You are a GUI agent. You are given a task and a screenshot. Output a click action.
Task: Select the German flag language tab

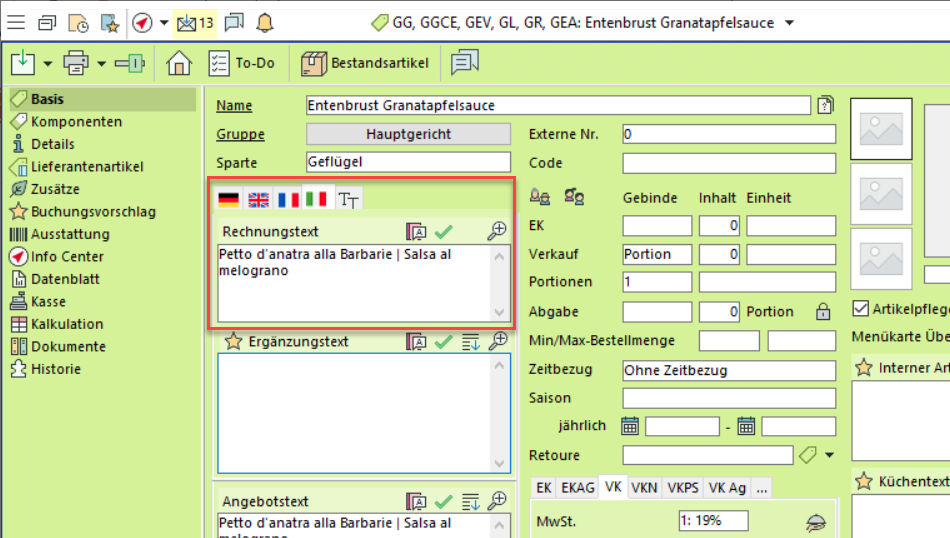tap(229, 199)
